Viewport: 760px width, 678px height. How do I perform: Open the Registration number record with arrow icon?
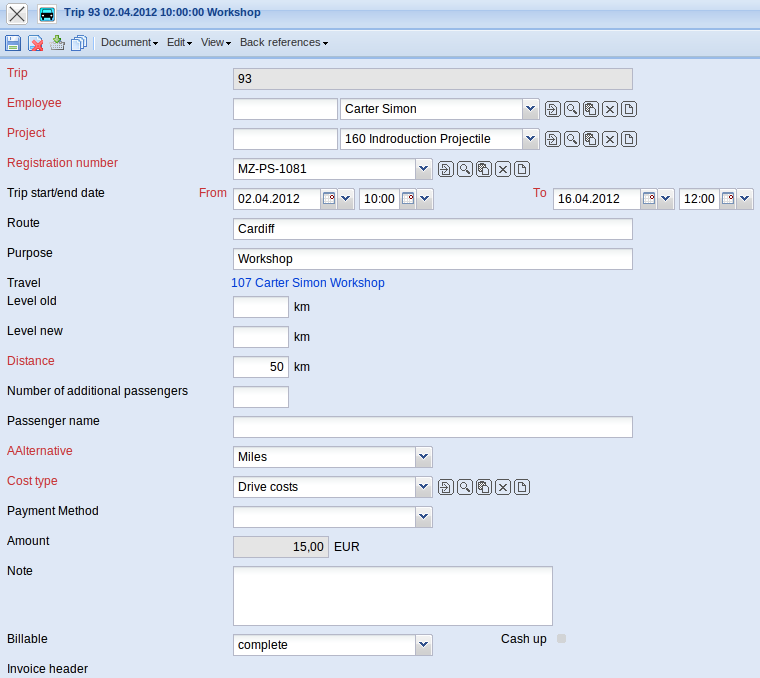pos(446,169)
